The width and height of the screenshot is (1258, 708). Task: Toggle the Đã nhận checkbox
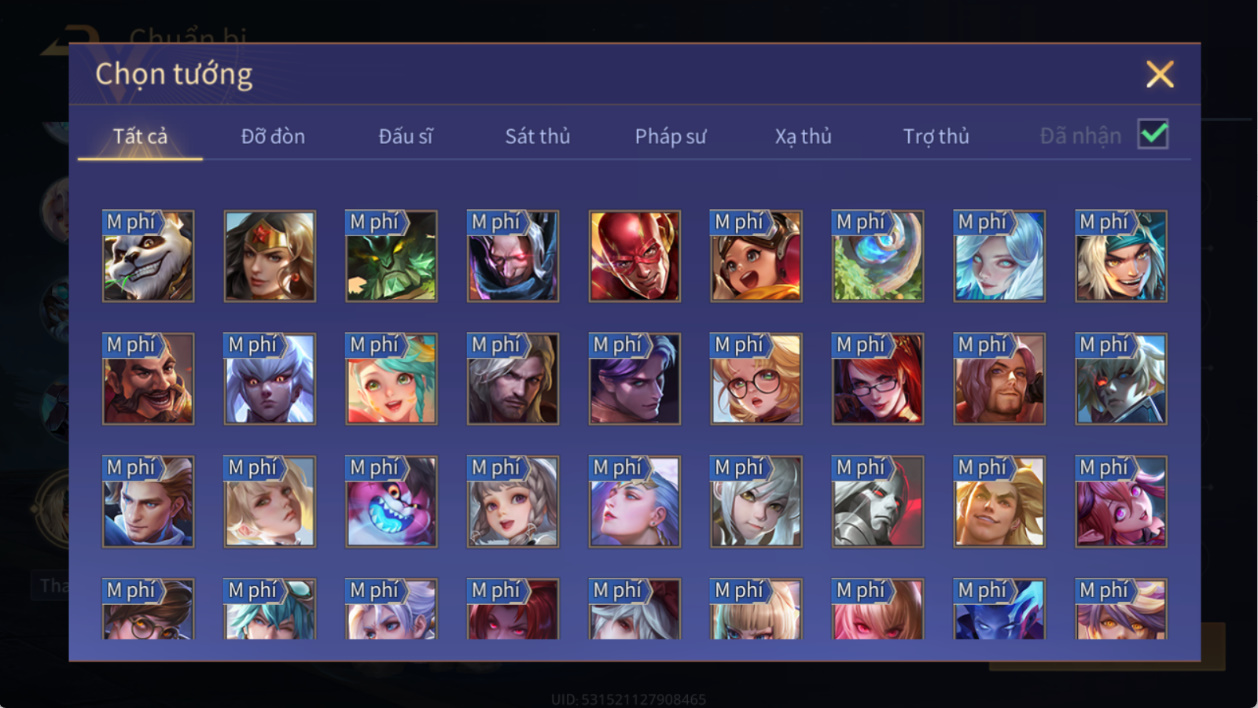(1153, 134)
